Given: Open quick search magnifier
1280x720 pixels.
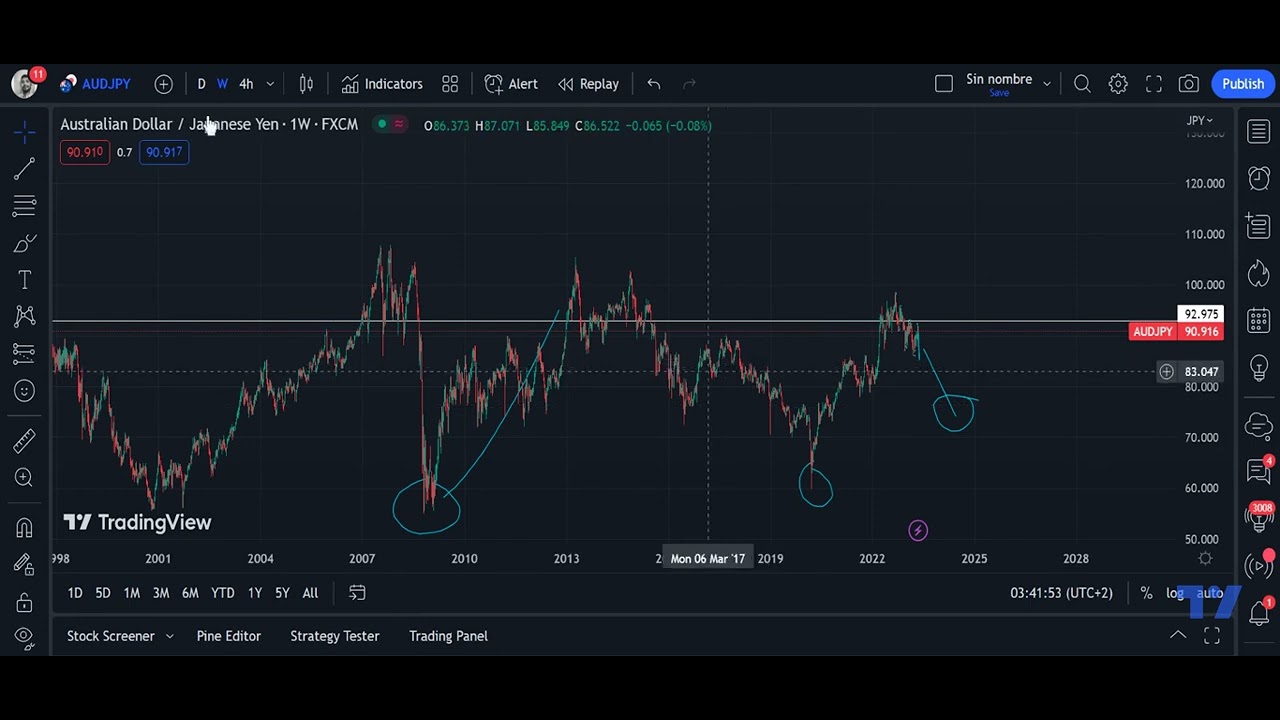Looking at the screenshot, I should [1082, 84].
